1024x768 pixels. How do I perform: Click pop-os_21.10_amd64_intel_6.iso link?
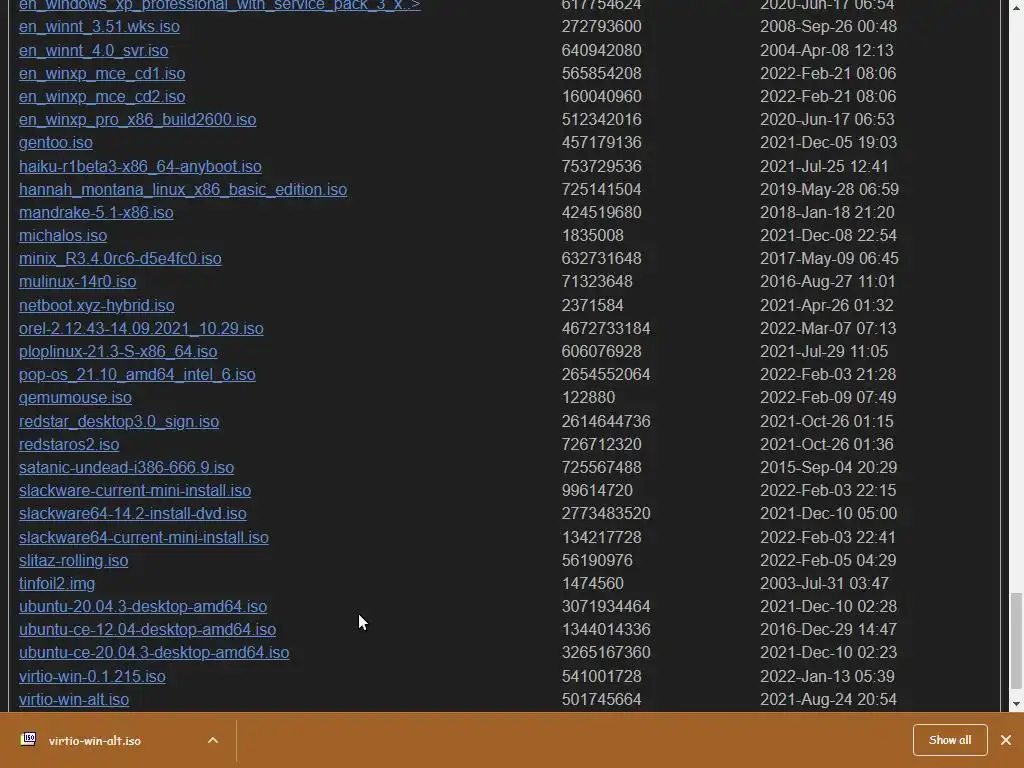[137, 374]
